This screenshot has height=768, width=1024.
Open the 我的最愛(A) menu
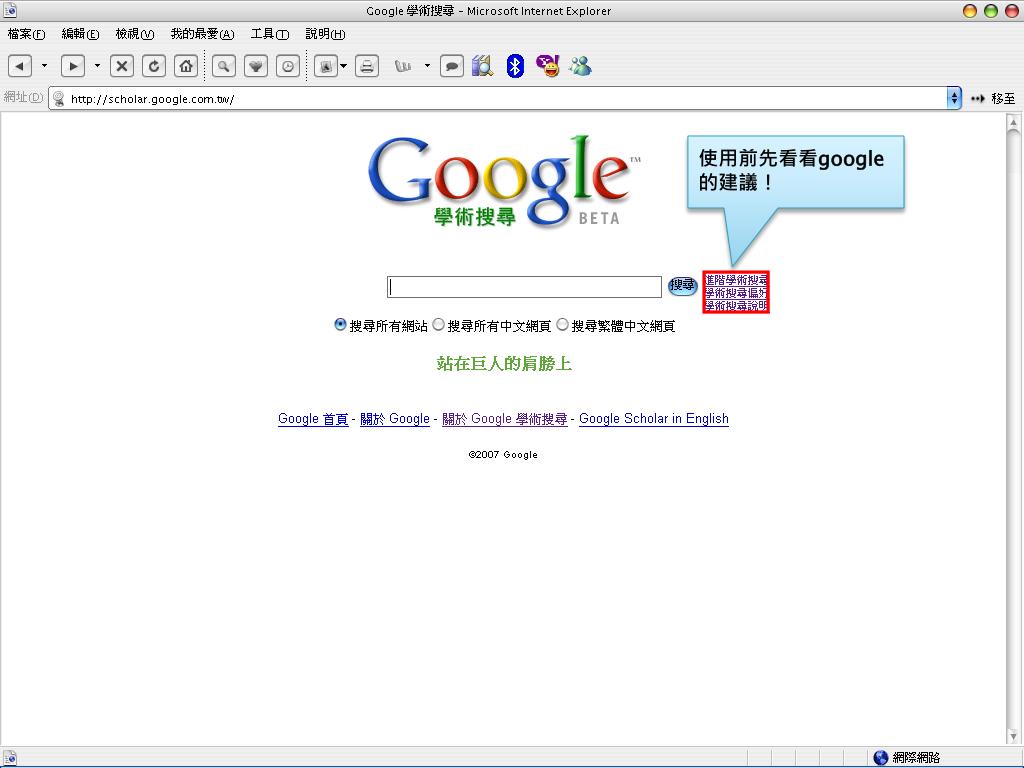202,34
